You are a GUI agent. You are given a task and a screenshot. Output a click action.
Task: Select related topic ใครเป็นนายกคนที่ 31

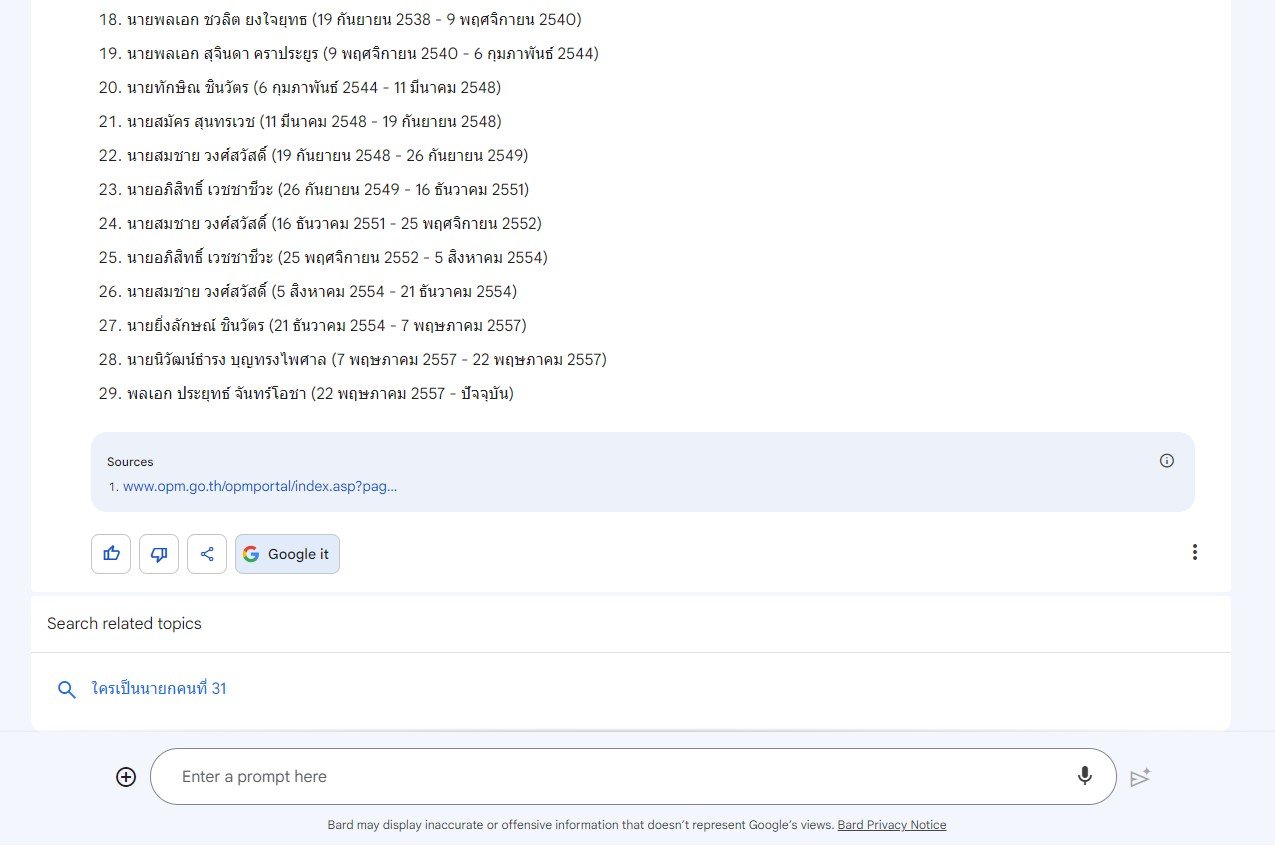pos(158,689)
